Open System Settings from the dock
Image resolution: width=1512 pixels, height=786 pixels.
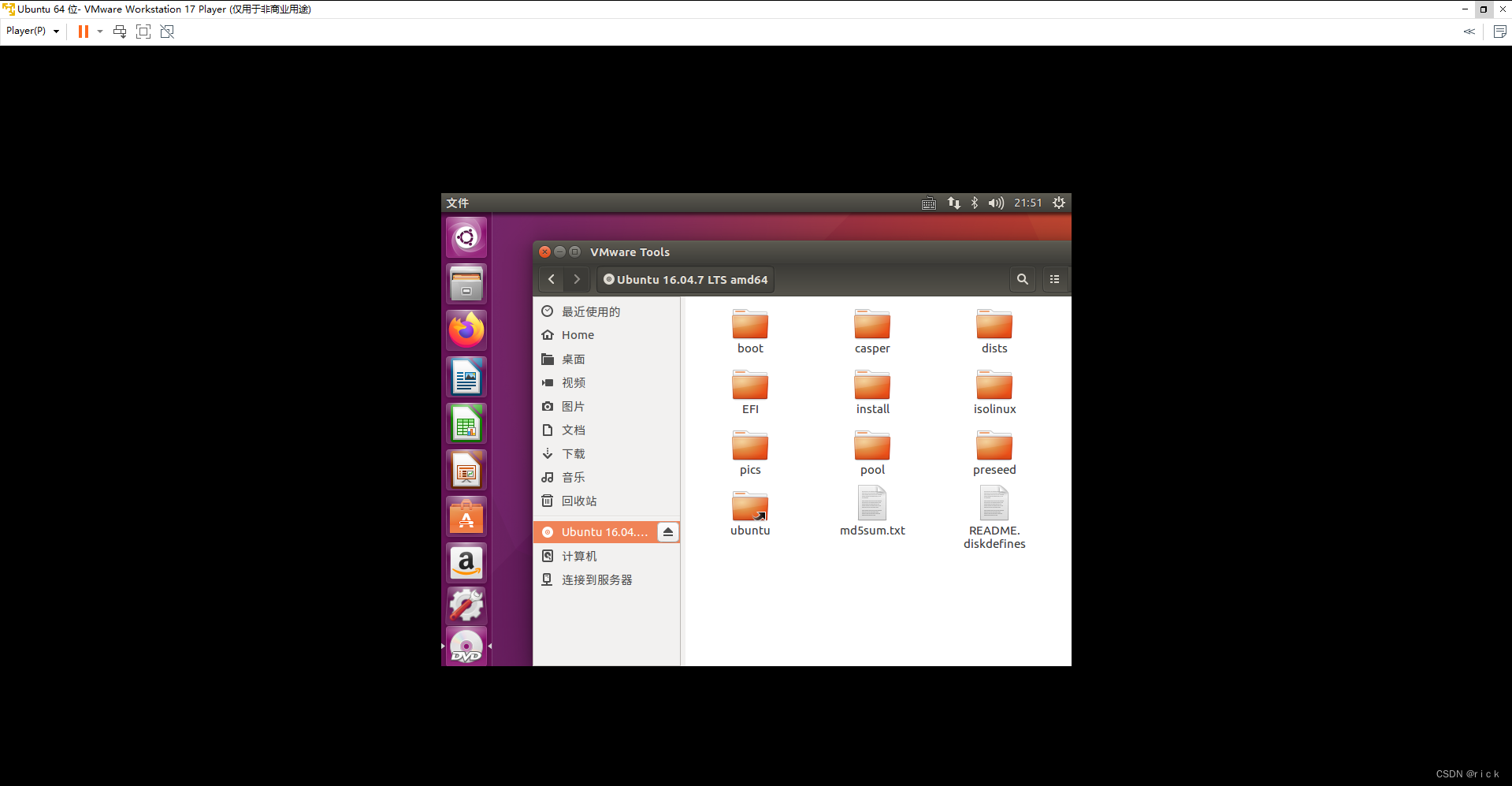coord(466,605)
